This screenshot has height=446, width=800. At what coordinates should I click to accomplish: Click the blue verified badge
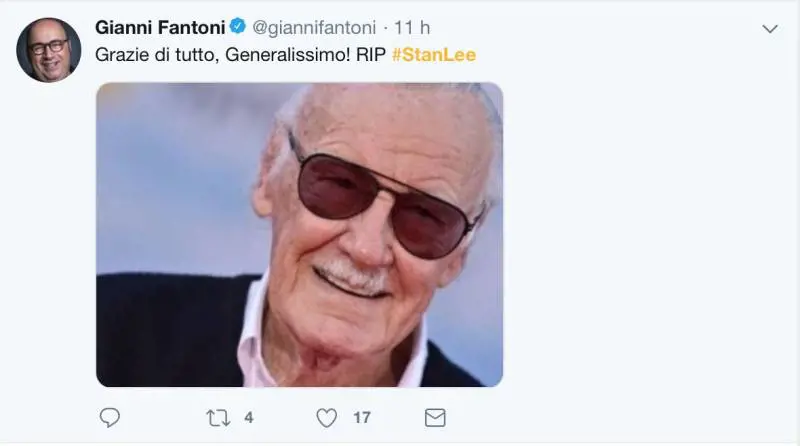238,27
